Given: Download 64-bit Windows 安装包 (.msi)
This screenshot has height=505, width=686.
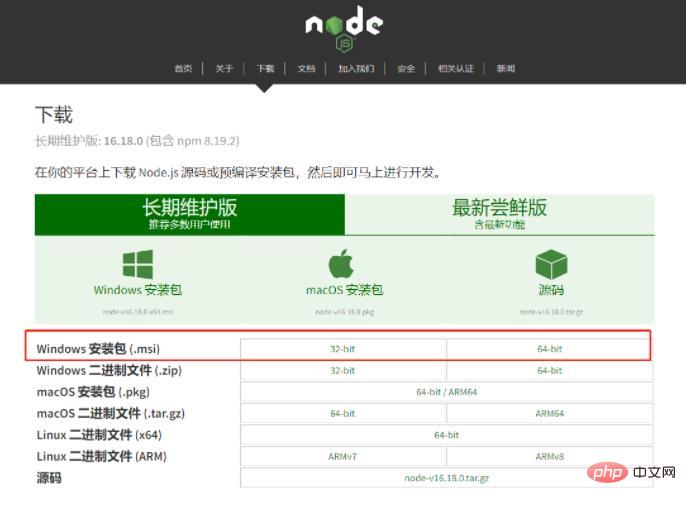Looking at the screenshot, I should [x=550, y=349].
